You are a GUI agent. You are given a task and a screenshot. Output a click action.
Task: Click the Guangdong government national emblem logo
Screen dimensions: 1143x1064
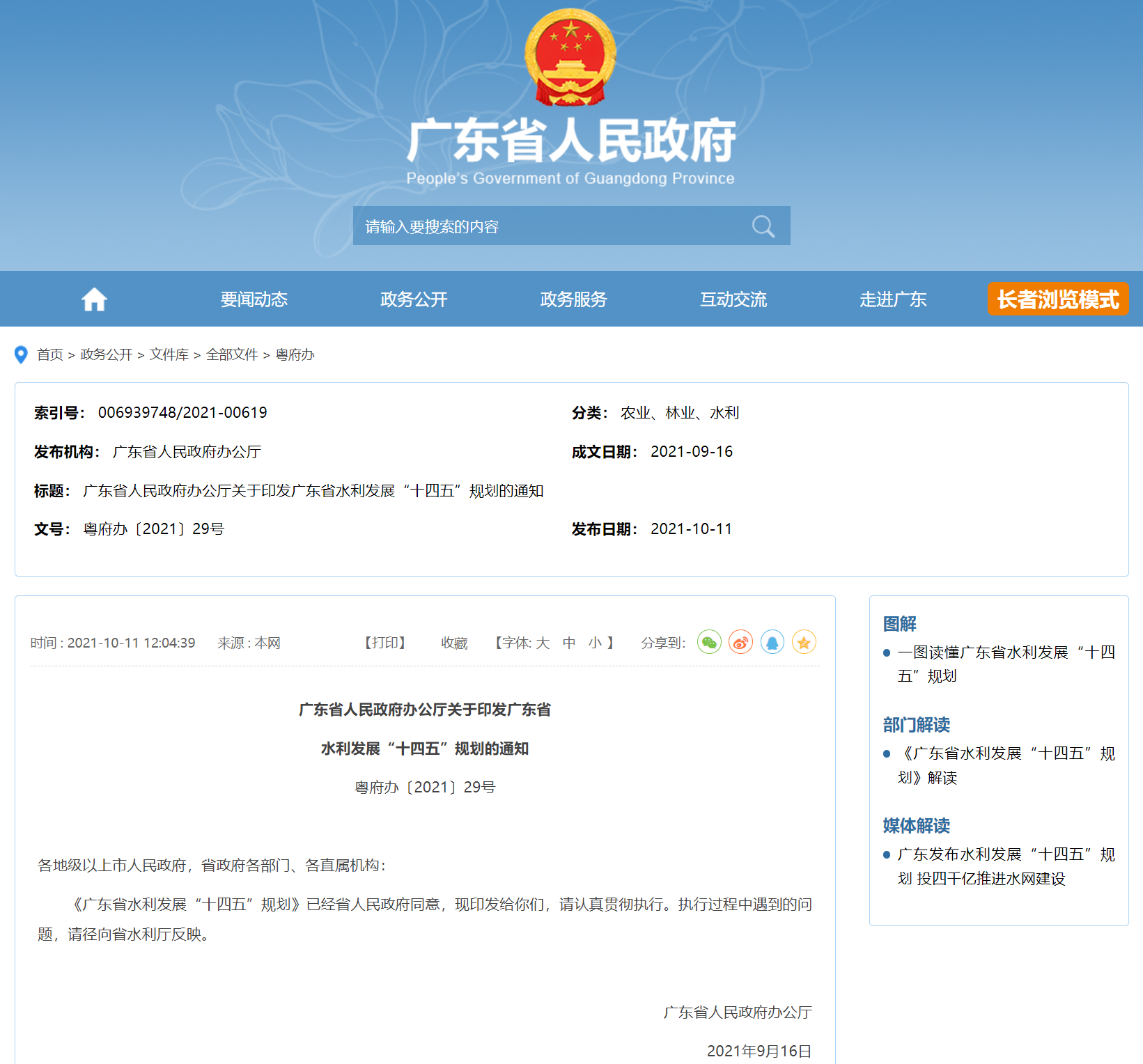pyautogui.click(x=570, y=58)
